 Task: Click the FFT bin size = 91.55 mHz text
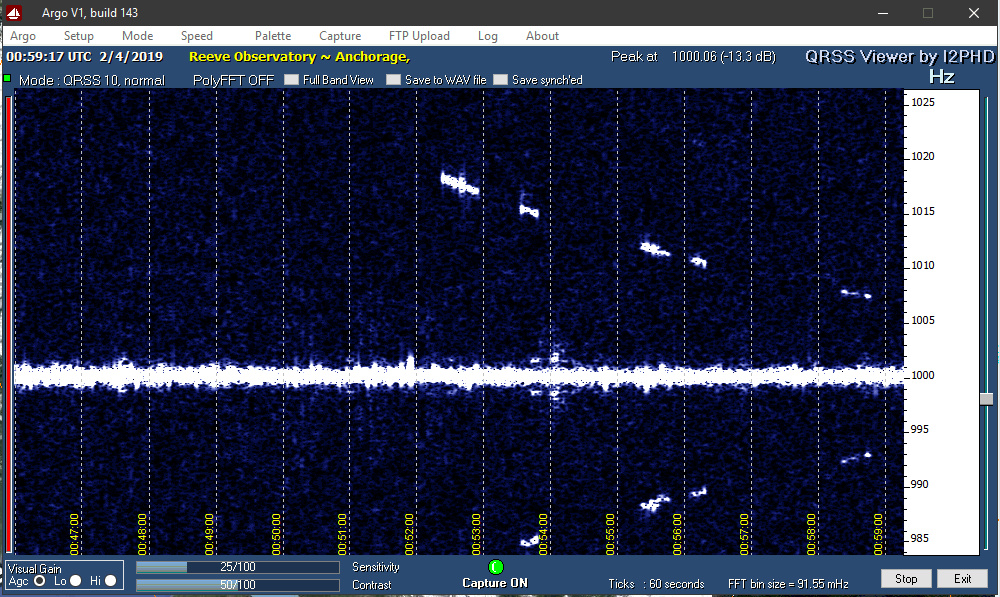(x=788, y=584)
